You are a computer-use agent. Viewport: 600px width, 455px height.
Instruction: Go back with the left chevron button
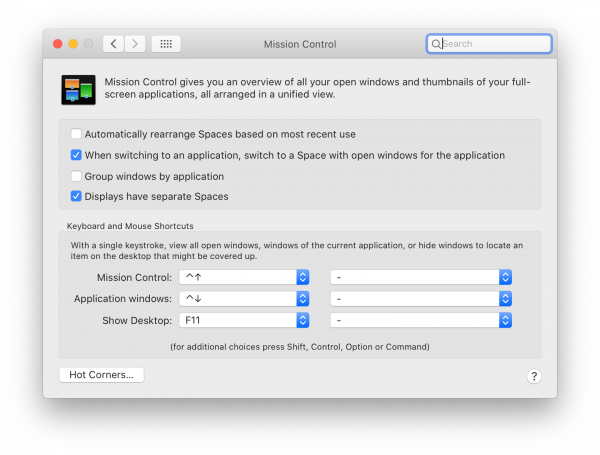(113, 44)
